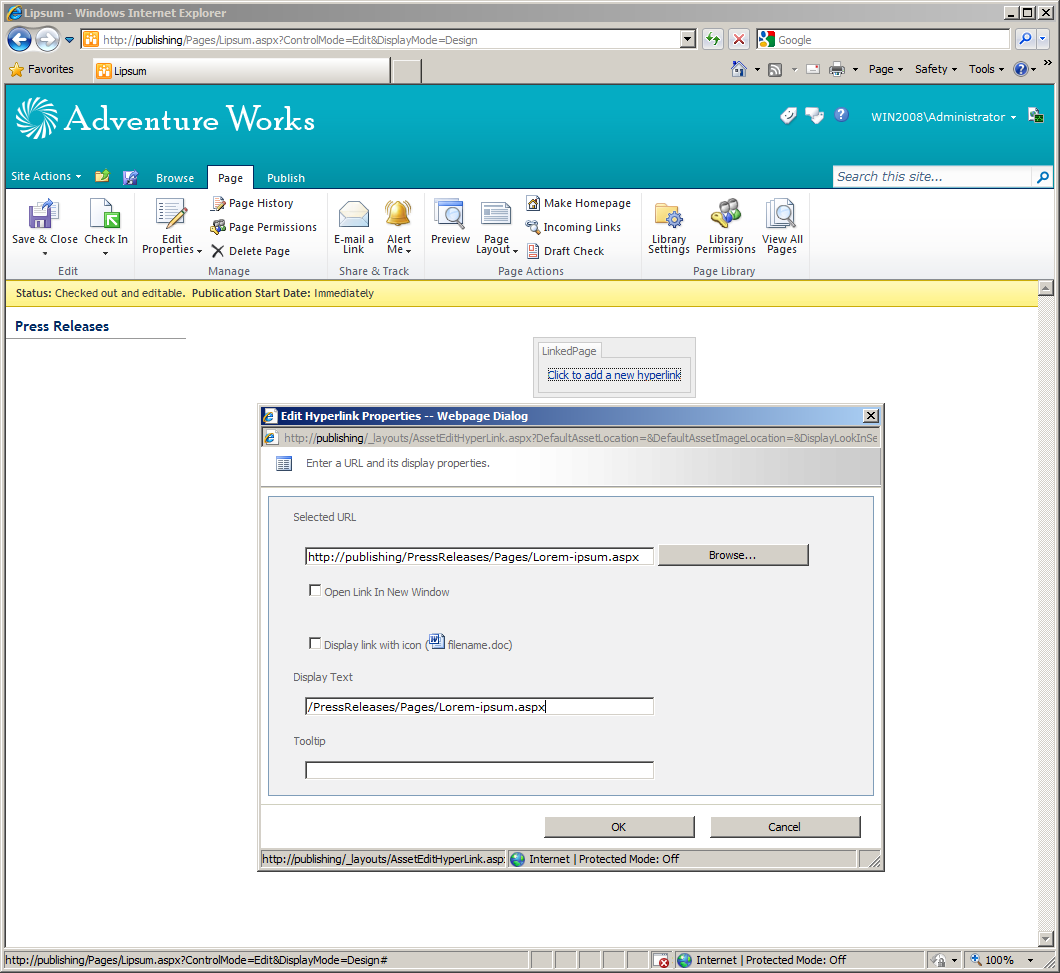1060x973 pixels.
Task: Switch to the Browse ribbon tab
Action: (175, 178)
